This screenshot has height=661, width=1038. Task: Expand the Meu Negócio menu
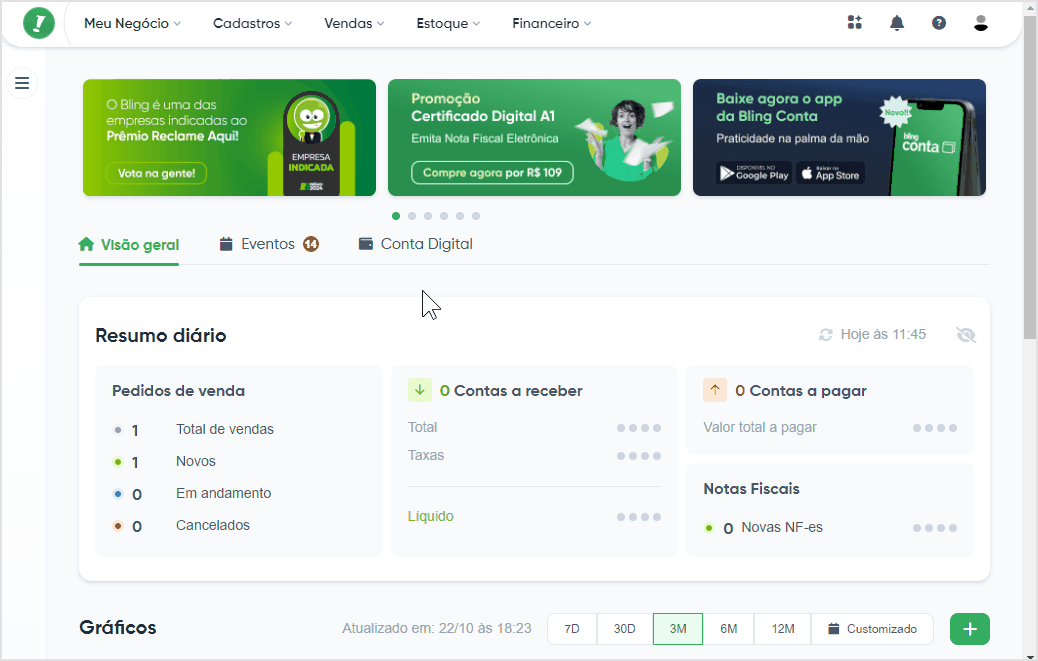(x=132, y=23)
